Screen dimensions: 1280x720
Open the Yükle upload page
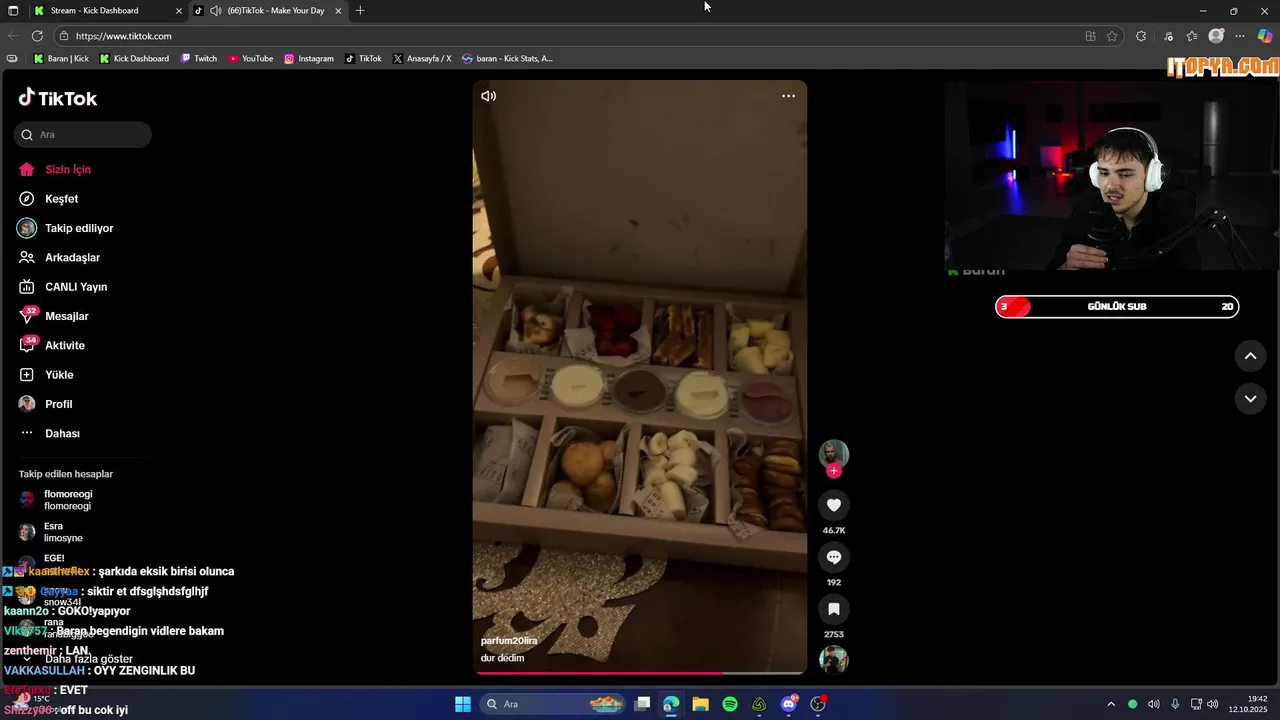coord(46,375)
